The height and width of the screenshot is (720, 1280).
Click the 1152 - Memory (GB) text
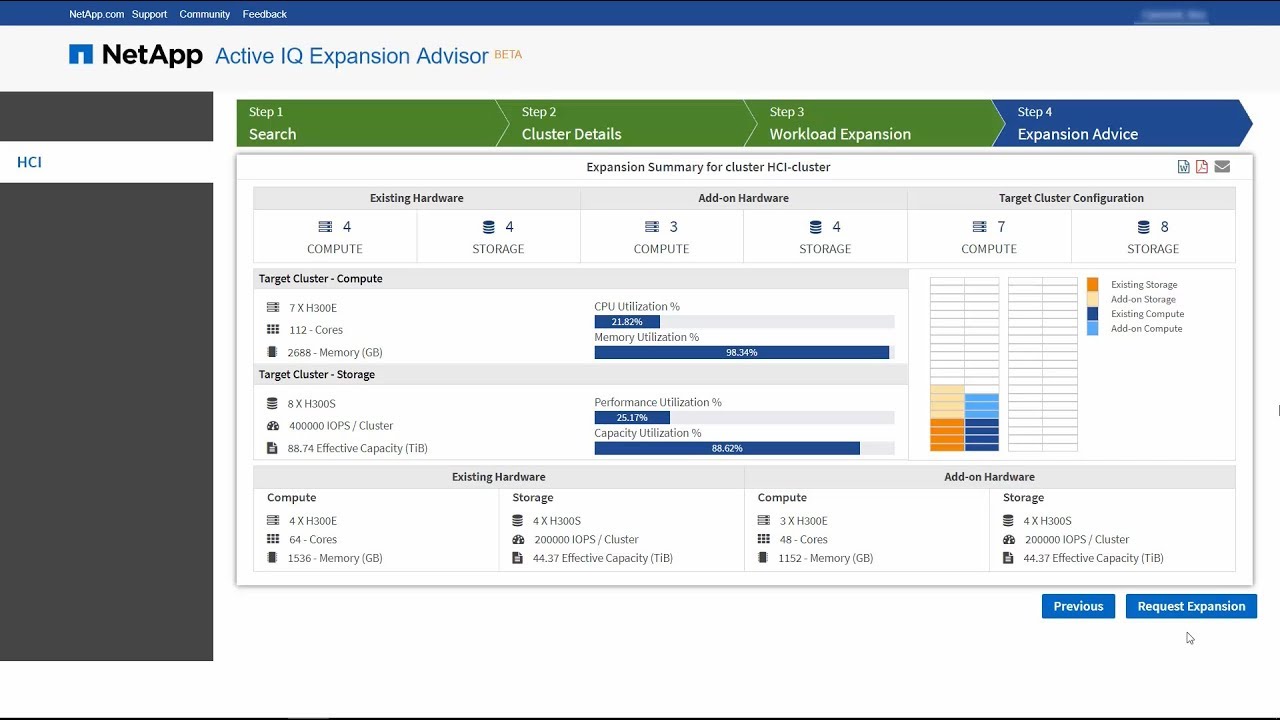(x=826, y=559)
